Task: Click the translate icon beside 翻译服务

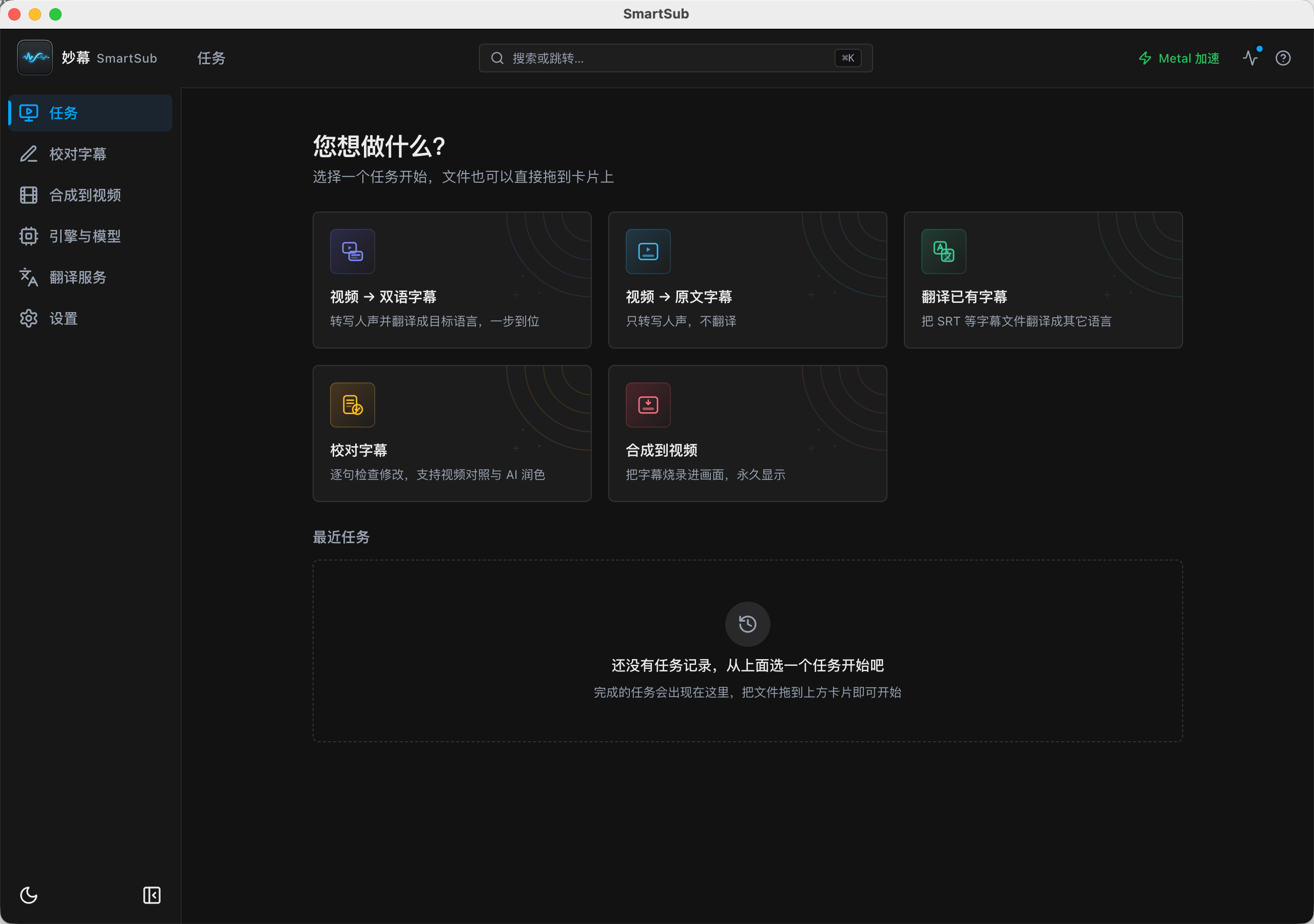Action: pyautogui.click(x=29, y=277)
